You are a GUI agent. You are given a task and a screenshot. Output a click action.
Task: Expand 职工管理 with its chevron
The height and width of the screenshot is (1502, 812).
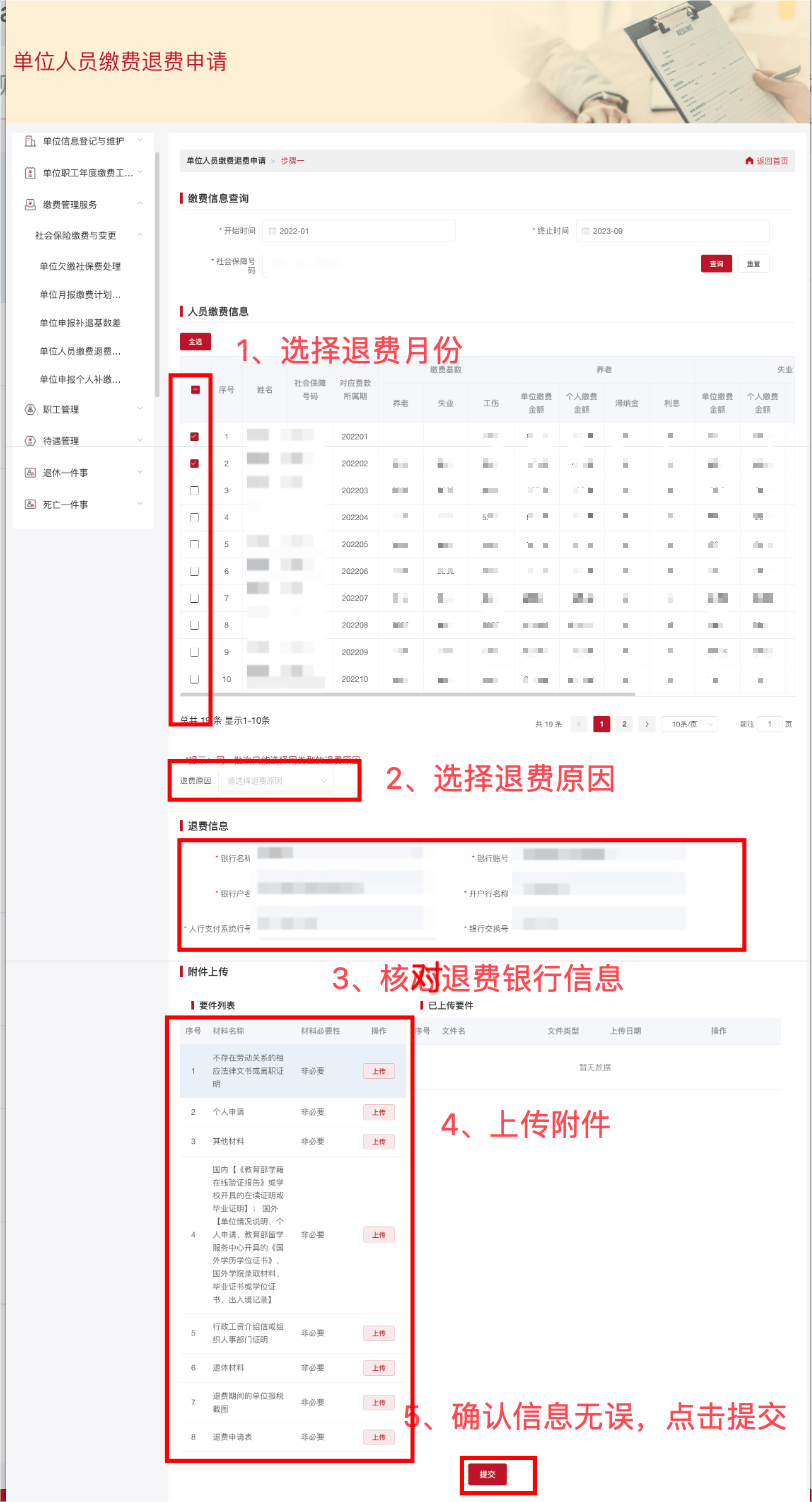point(140,409)
